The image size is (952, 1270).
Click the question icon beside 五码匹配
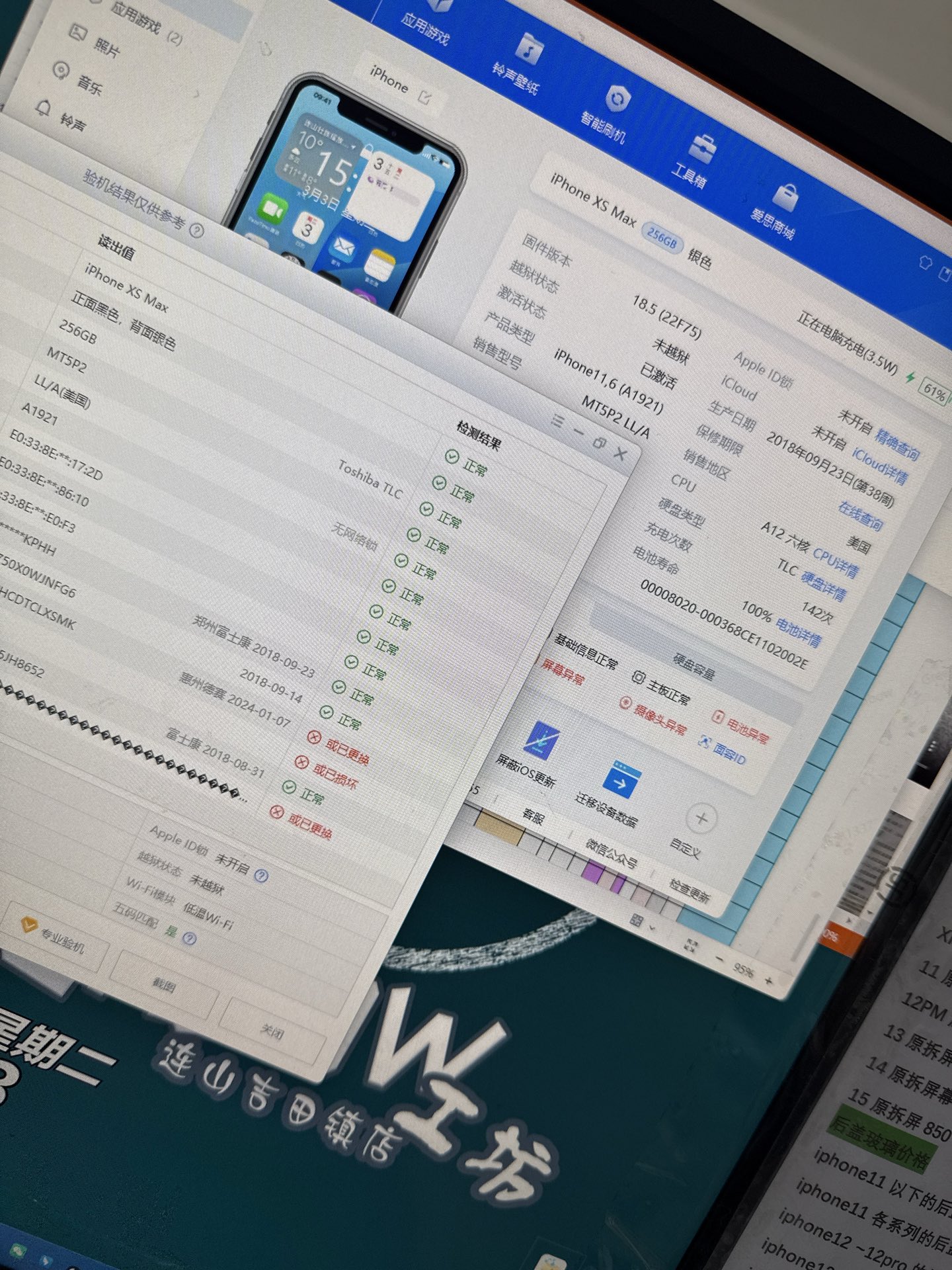[x=189, y=939]
